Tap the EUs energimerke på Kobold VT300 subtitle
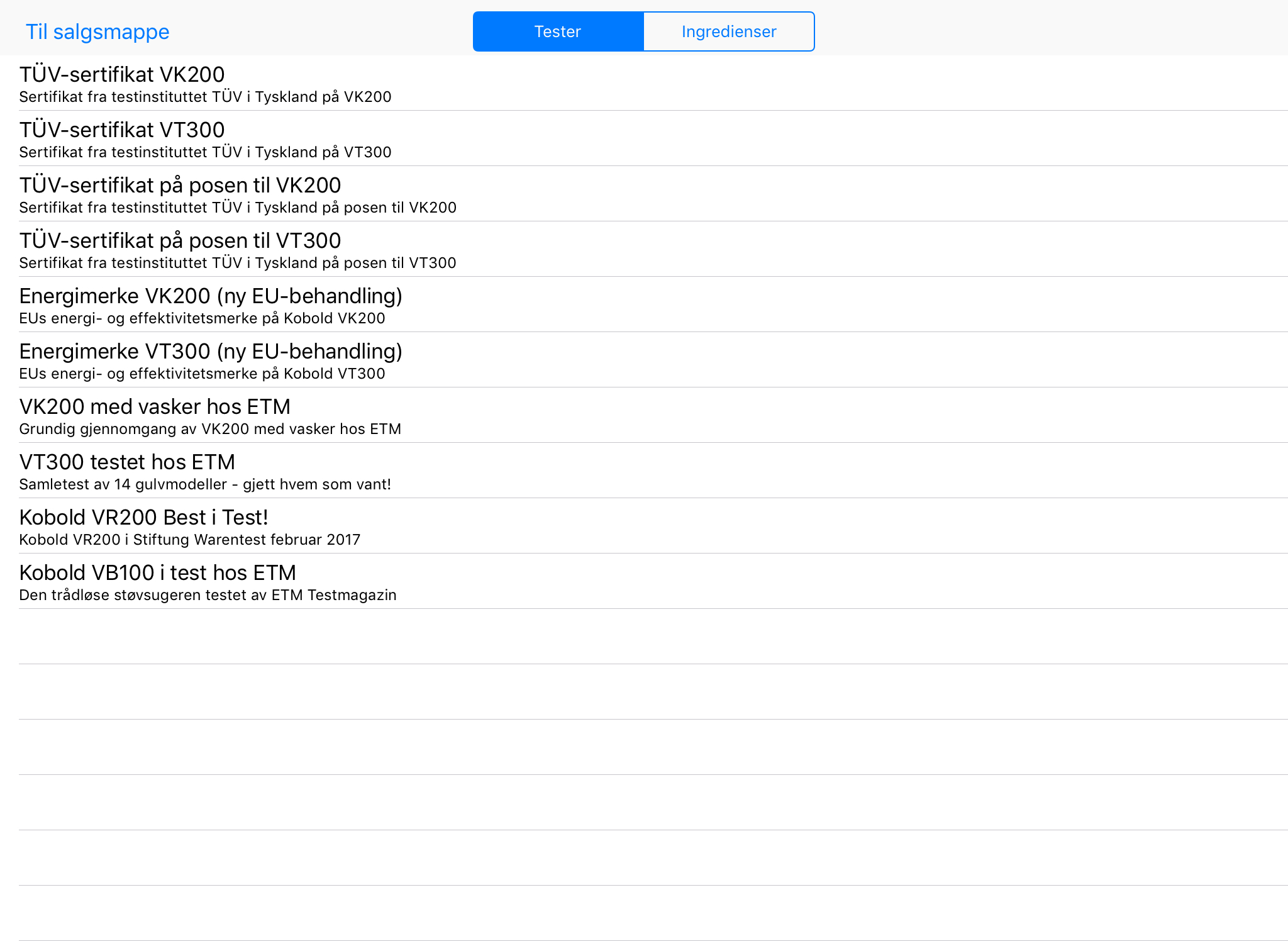 coord(202,374)
